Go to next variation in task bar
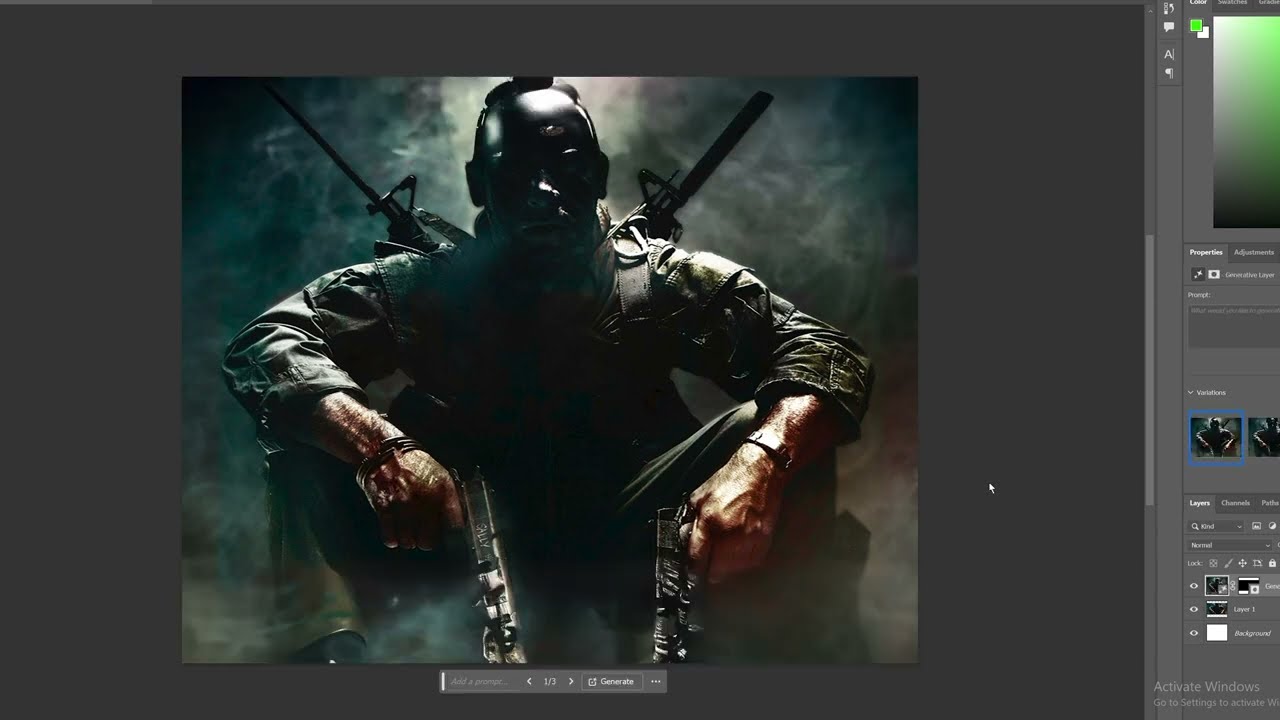This screenshot has width=1280, height=720. pos(571,682)
